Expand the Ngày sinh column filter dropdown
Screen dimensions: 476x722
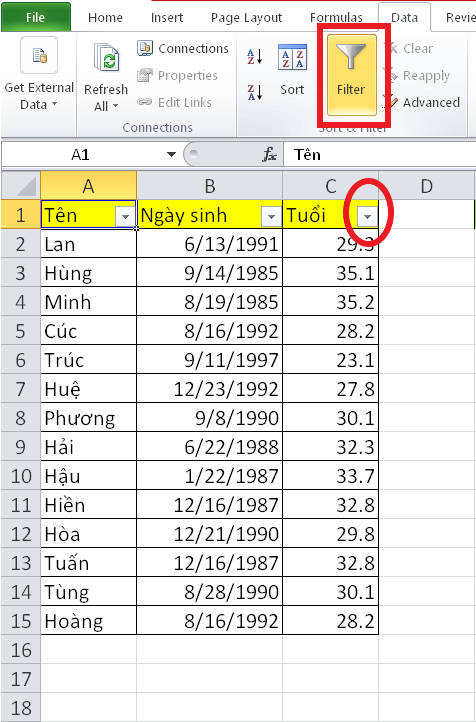[x=271, y=216]
